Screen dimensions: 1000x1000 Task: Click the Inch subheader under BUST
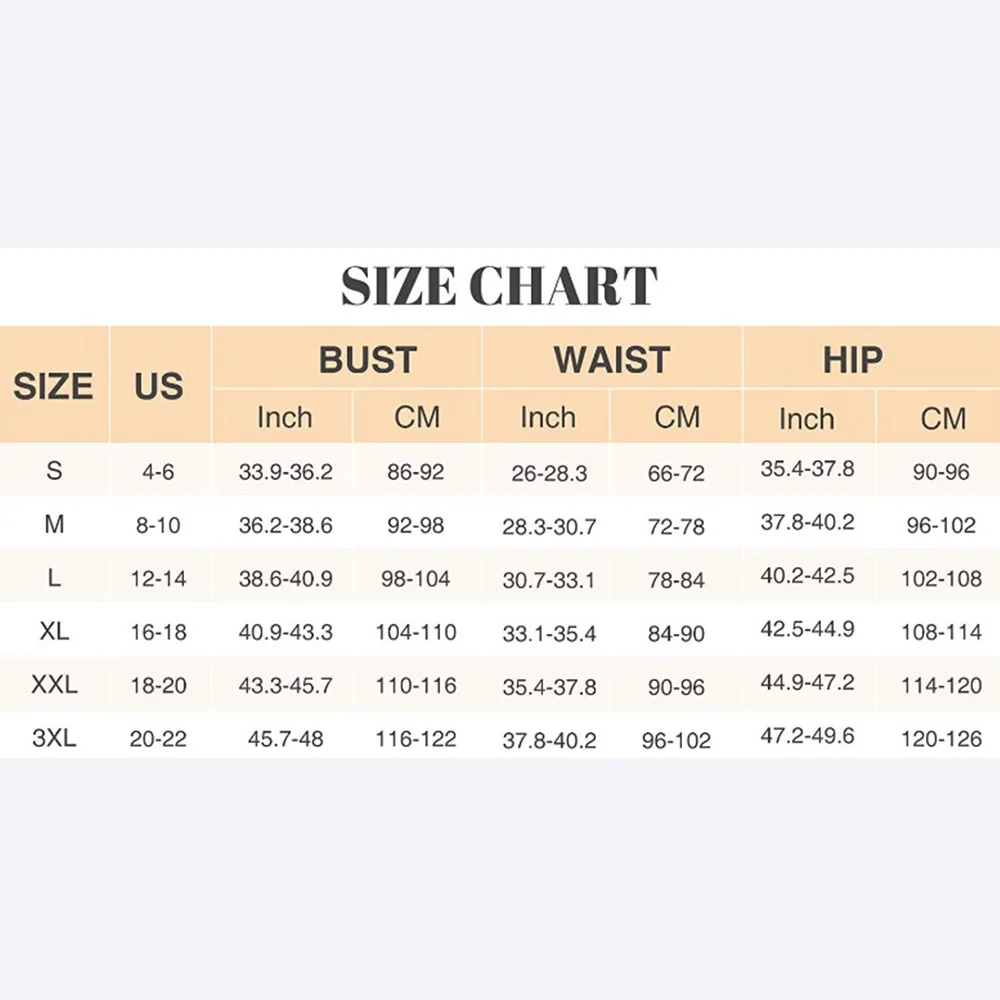tap(285, 417)
